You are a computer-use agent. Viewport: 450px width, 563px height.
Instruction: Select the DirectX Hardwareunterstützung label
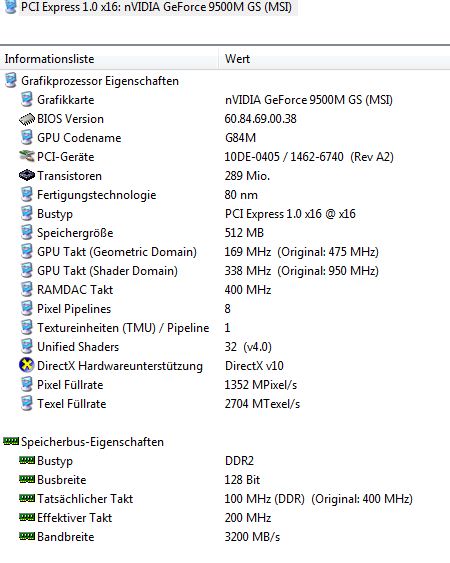click(x=120, y=366)
